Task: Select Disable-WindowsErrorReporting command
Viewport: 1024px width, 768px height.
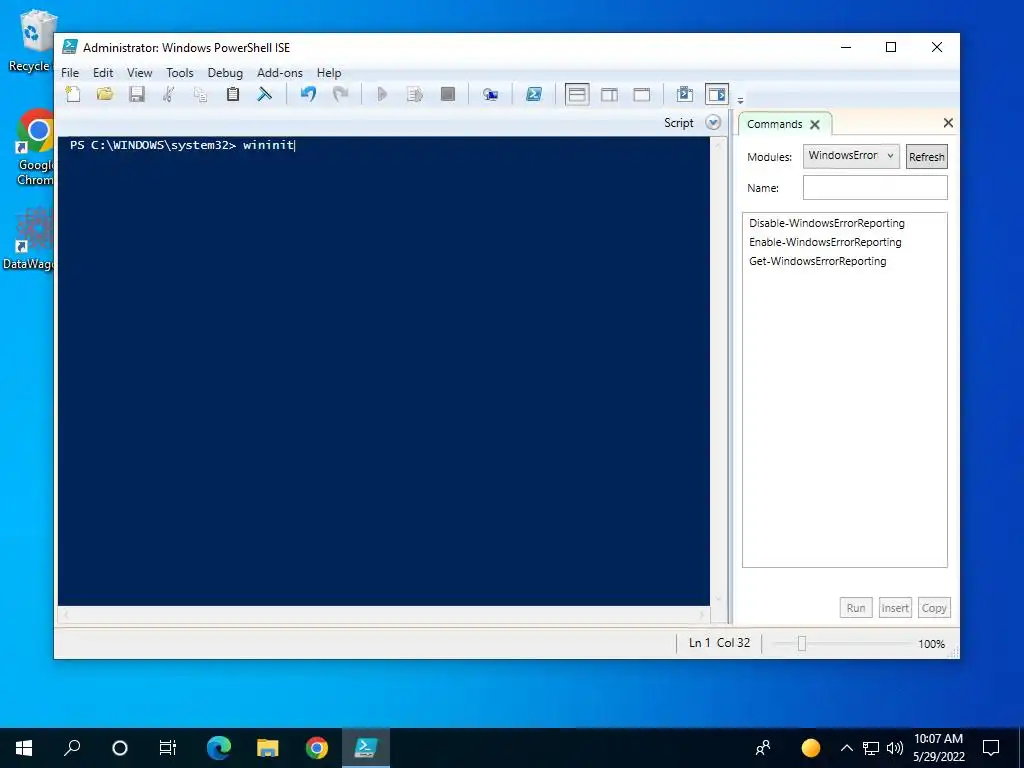Action: tap(827, 223)
